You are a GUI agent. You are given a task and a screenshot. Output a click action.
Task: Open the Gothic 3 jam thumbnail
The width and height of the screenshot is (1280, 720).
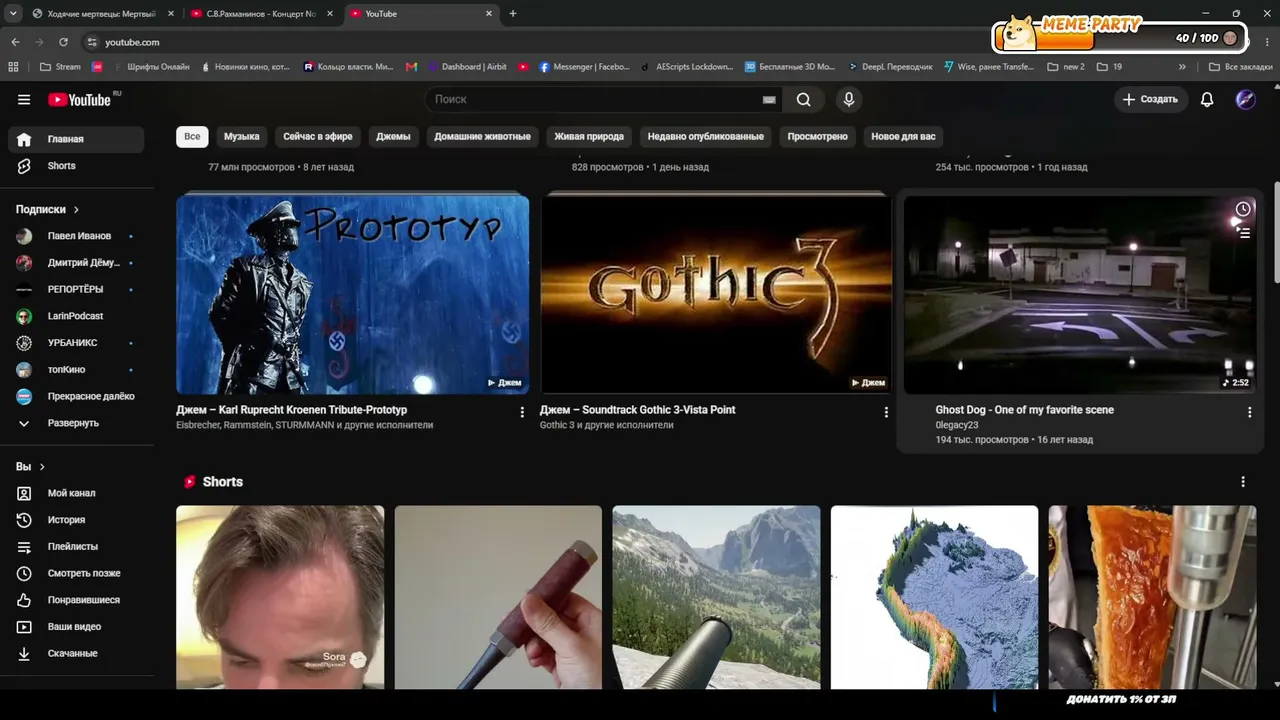(x=714, y=294)
